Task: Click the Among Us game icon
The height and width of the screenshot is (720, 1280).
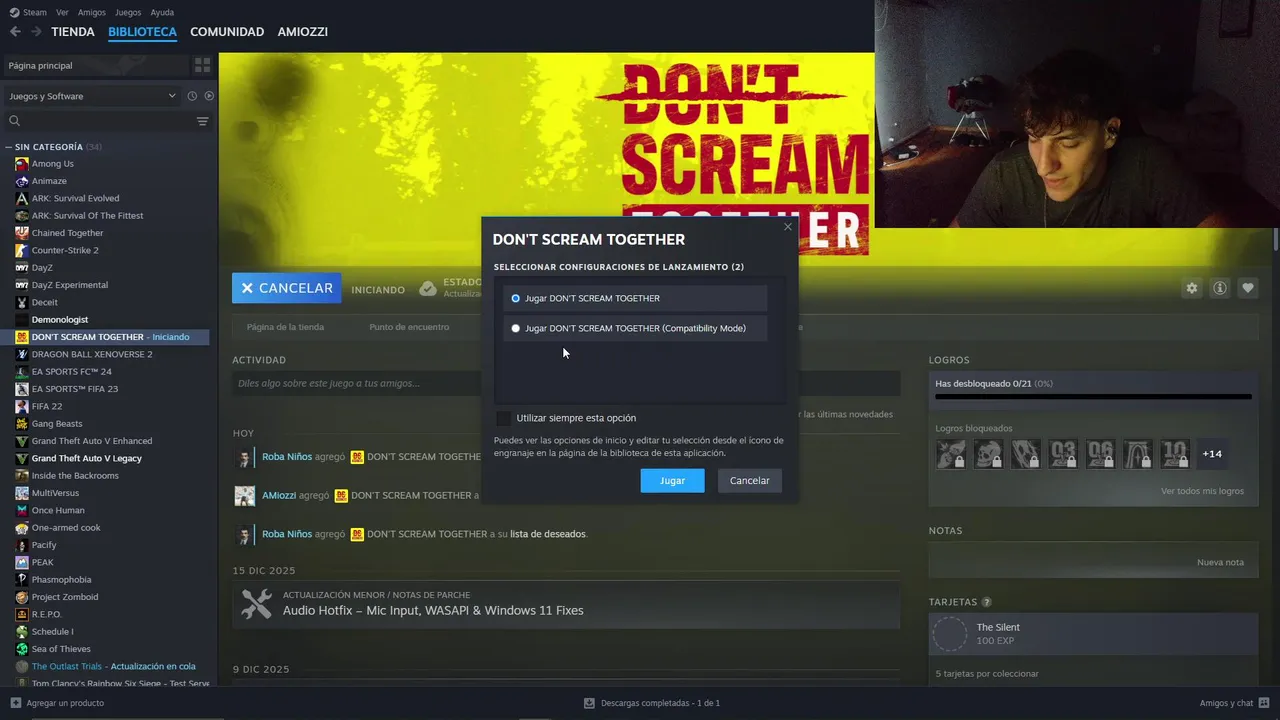Action: tap(22, 164)
